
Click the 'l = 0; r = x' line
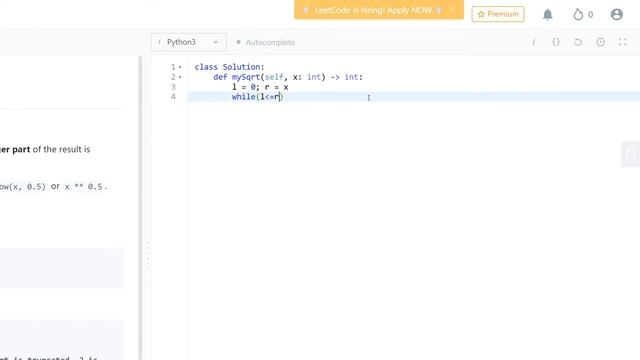pos(260,87)
